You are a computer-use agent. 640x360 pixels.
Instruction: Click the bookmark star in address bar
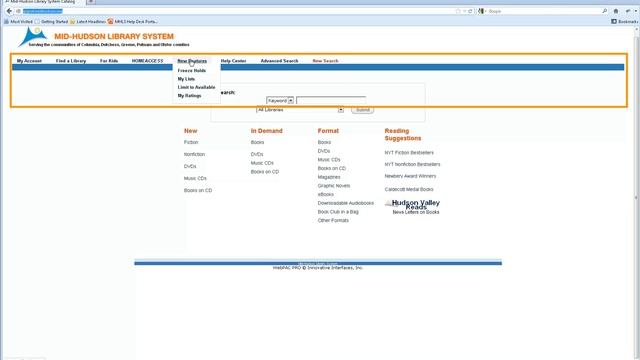(458, 11)
